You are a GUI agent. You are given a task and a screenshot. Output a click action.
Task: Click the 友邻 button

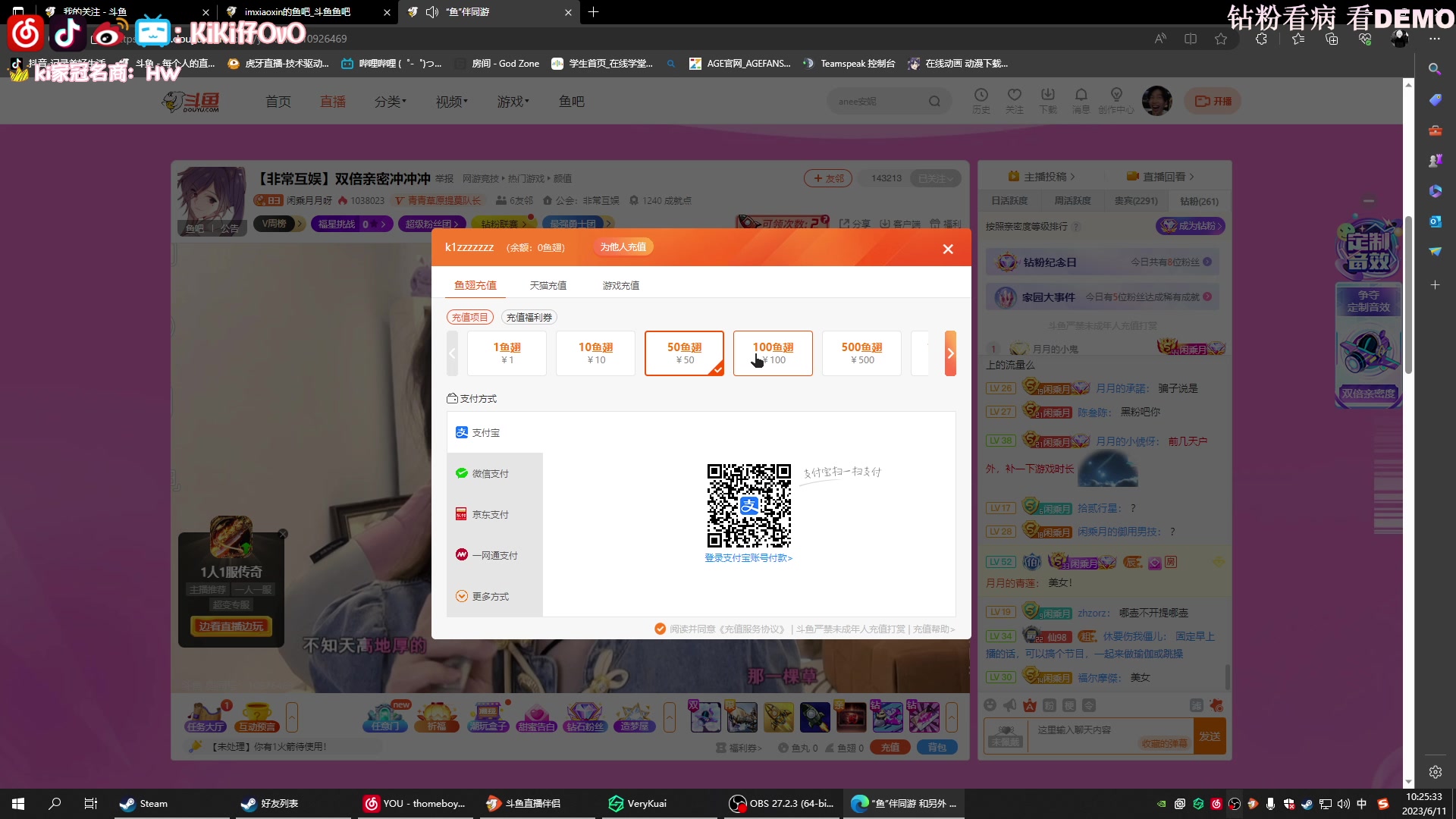pyautogui.click(x=828, y=178)
